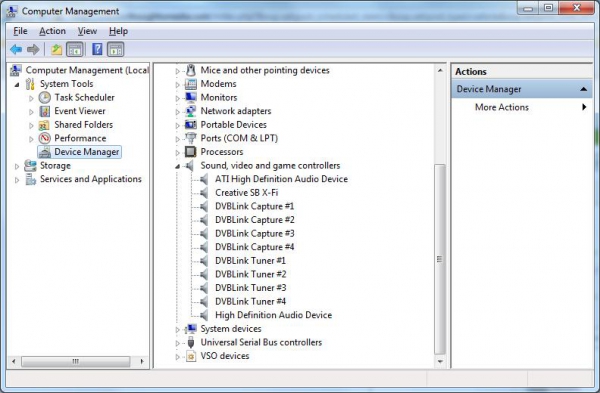Click the System devices icon
The image size is (600, 393).
[x=191, y=329]
